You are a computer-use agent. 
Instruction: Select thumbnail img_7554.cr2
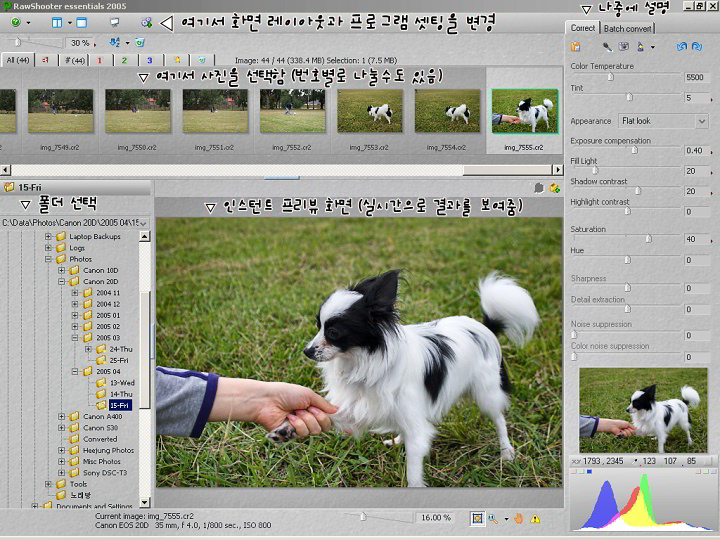[447, 111]
